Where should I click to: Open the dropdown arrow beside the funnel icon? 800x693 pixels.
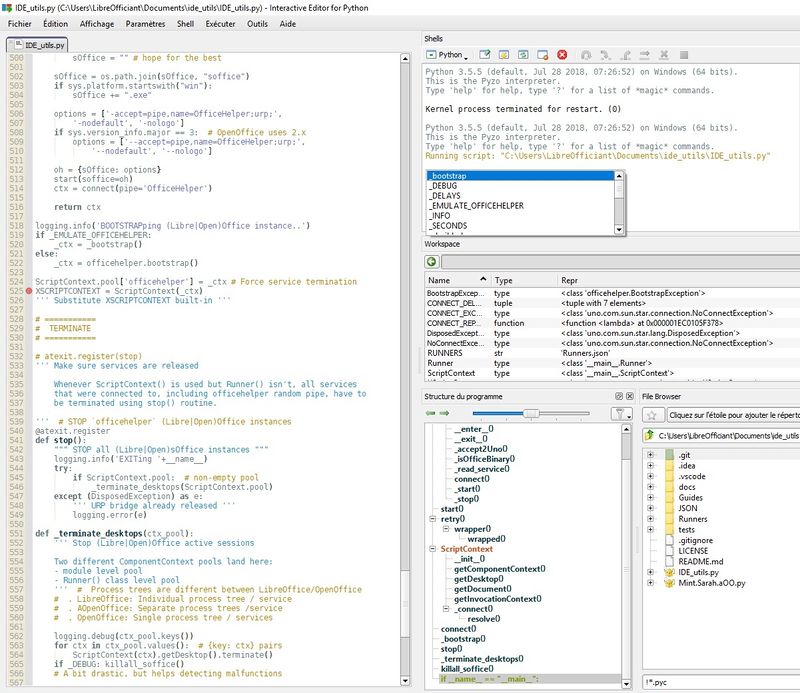tap(630, 416)
